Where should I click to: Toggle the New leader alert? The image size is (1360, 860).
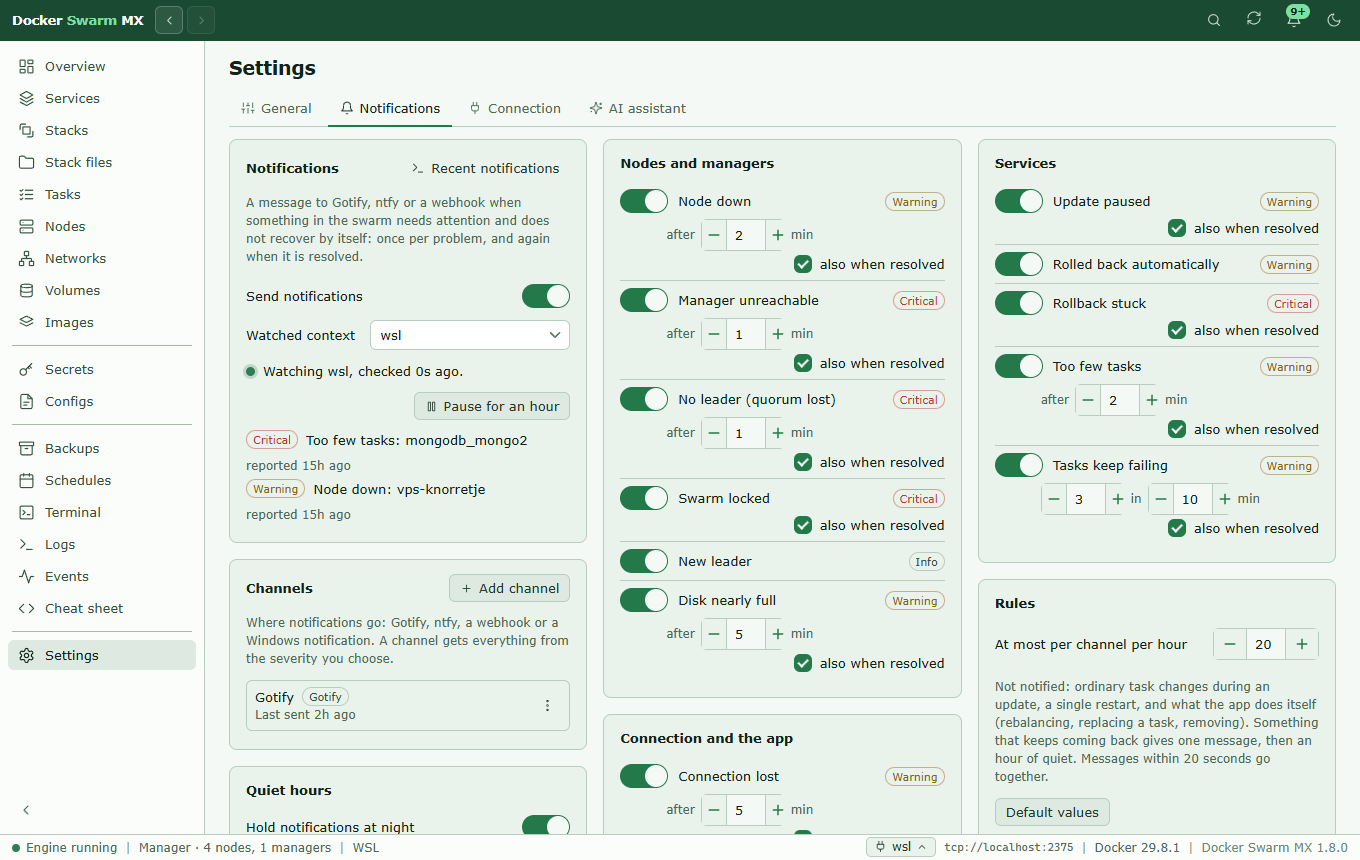(x=644, y=561)
